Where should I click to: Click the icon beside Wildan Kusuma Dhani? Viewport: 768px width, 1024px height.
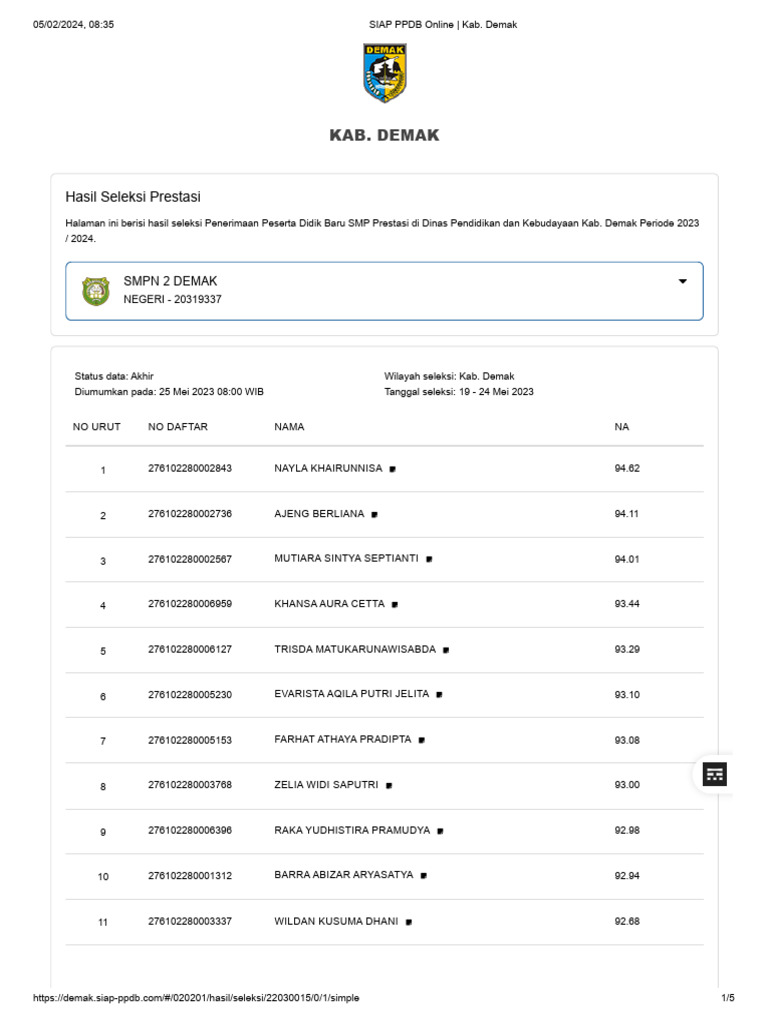[x=409, y=922]
